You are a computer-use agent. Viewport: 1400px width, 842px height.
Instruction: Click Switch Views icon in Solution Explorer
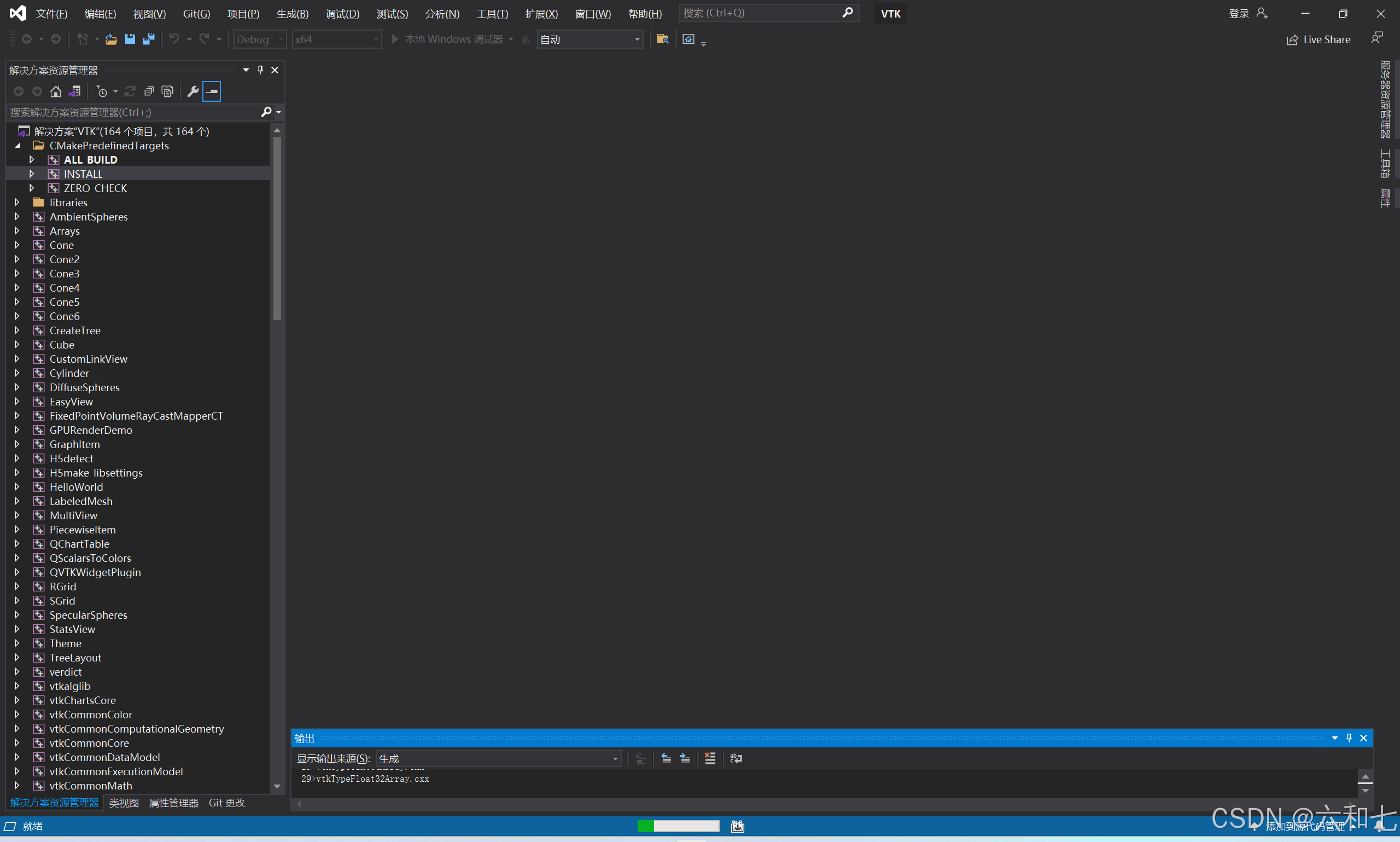[x=74, y=91]
